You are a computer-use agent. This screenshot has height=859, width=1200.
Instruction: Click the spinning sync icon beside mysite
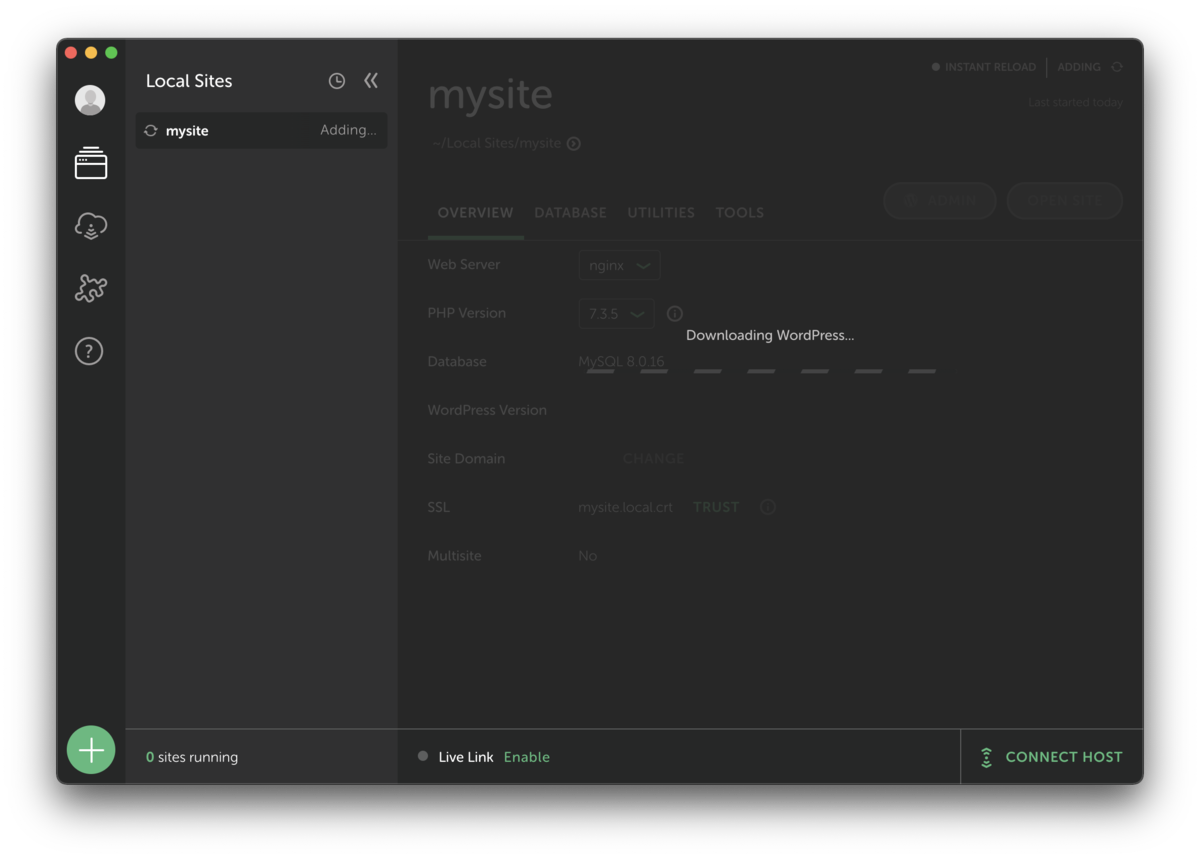click(151, 131)
